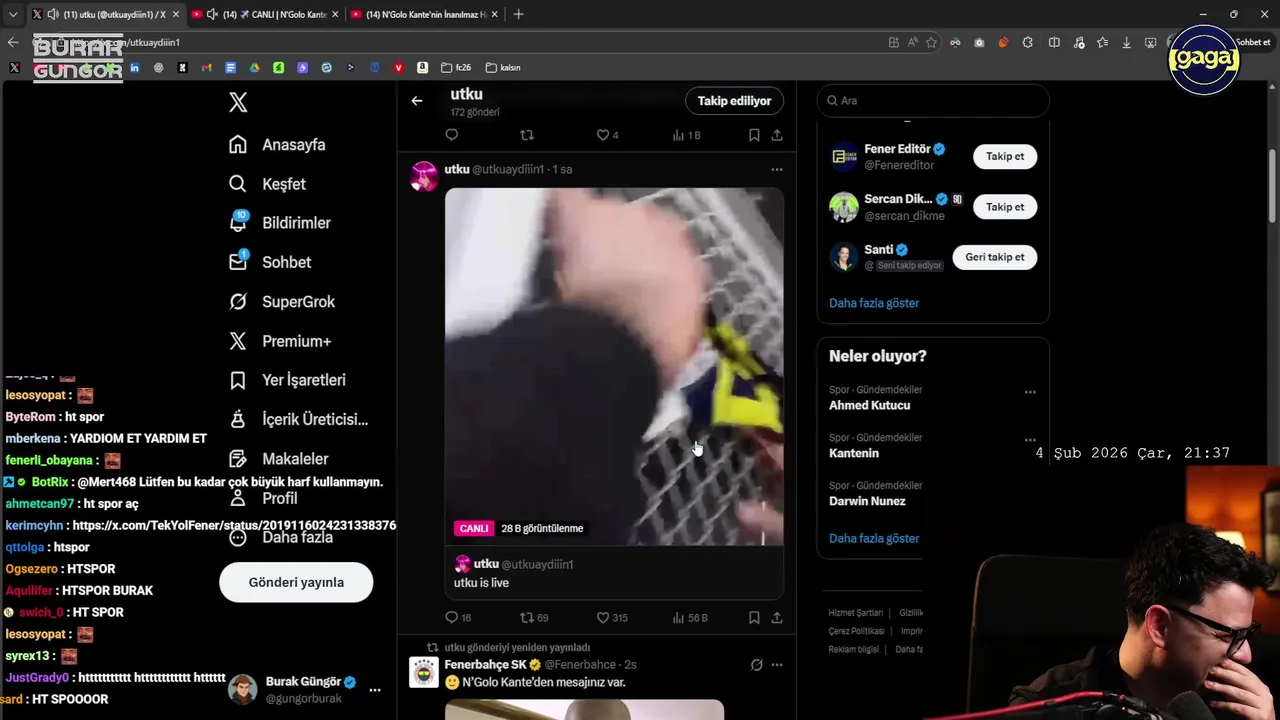This screenshot has height=720, width=1280.
Task: Click the X logo atop the sidebar
Action: coord(238,102)
